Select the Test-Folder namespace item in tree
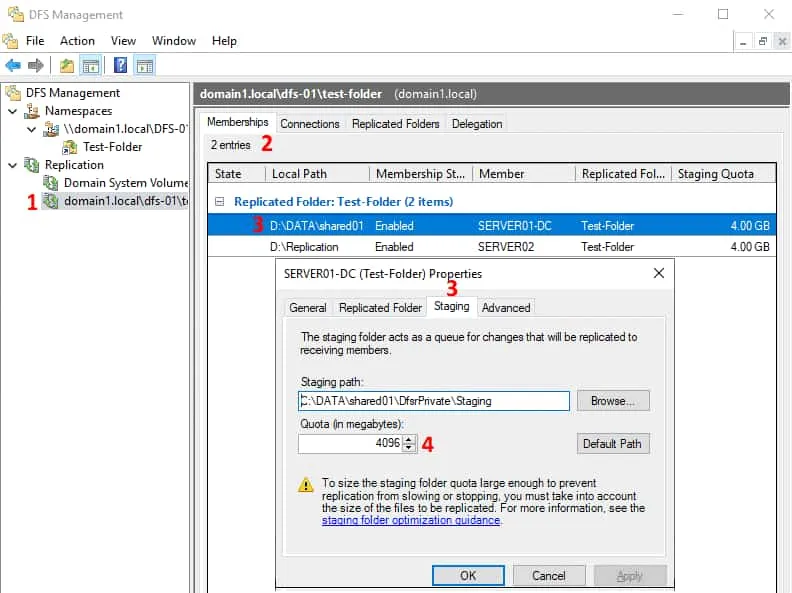 coord(112,147)
